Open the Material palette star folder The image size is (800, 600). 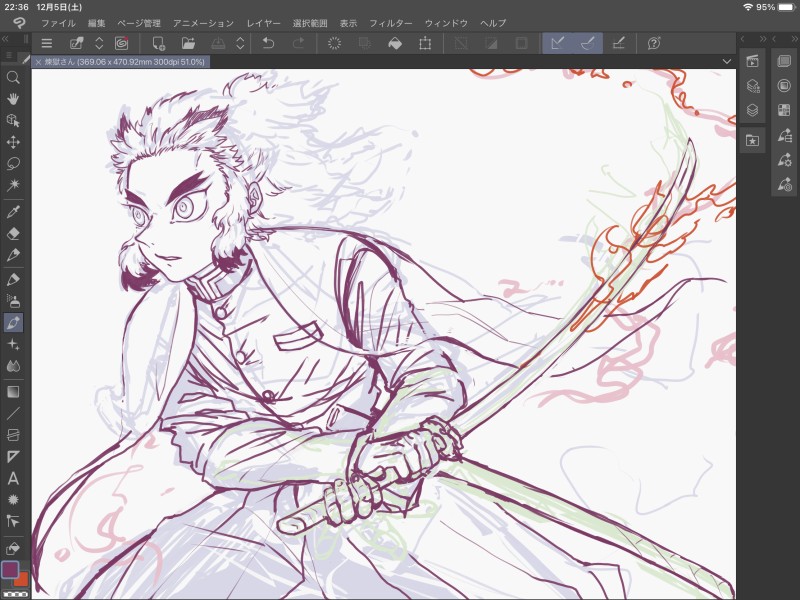[x=752, y=140]
